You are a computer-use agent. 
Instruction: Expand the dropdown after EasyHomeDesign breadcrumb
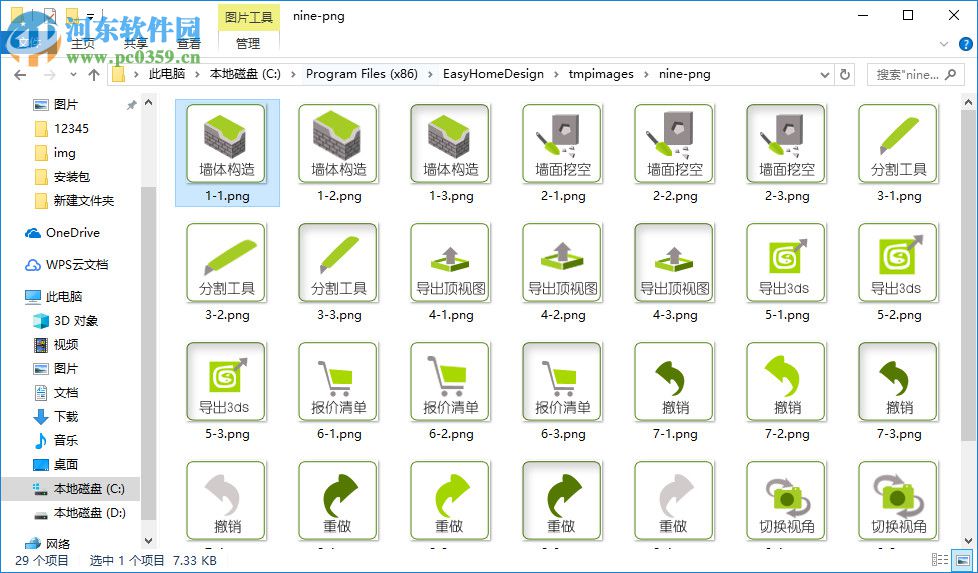click(556, 74)
